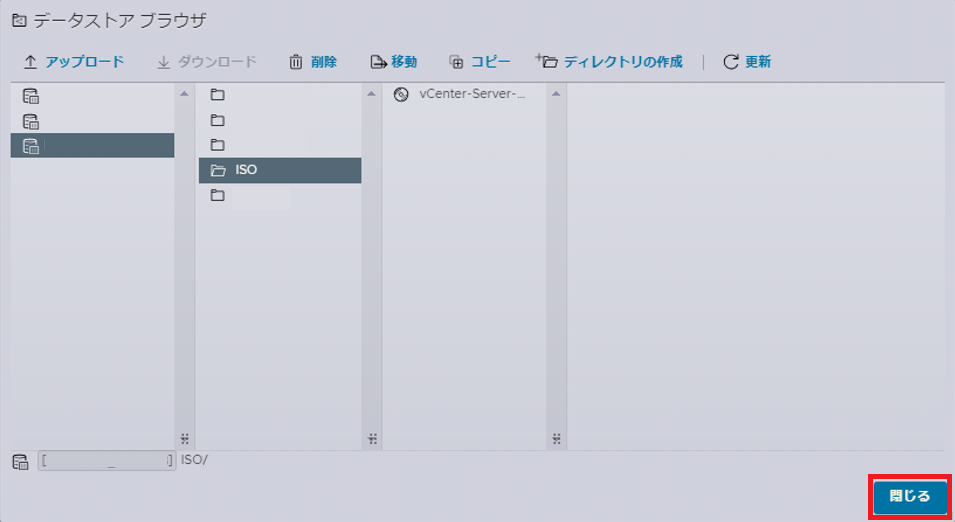Open the first folder above ISO
Screen dimensions: 955x522
point(218,95)
